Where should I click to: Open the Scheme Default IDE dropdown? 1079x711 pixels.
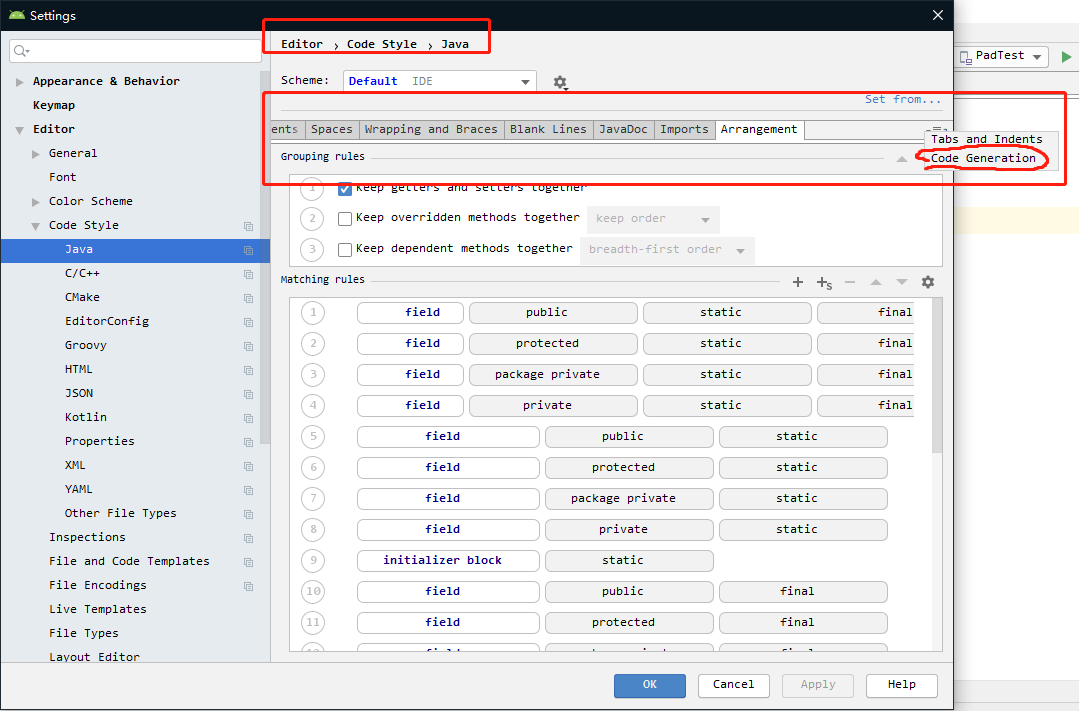point(440,81)
